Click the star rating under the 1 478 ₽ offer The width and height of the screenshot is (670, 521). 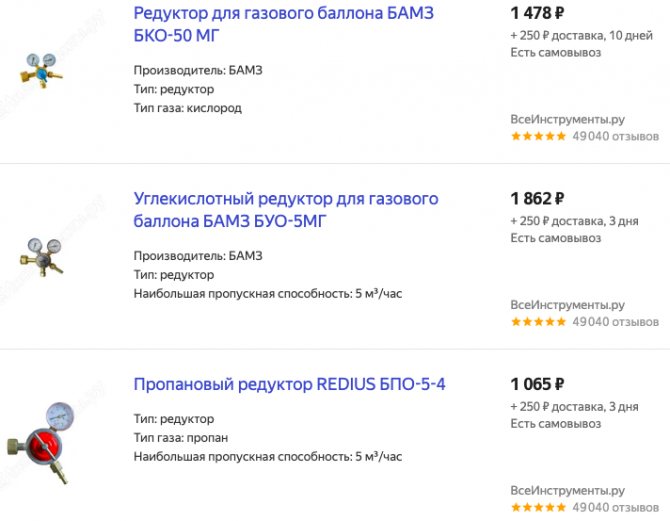538,136
